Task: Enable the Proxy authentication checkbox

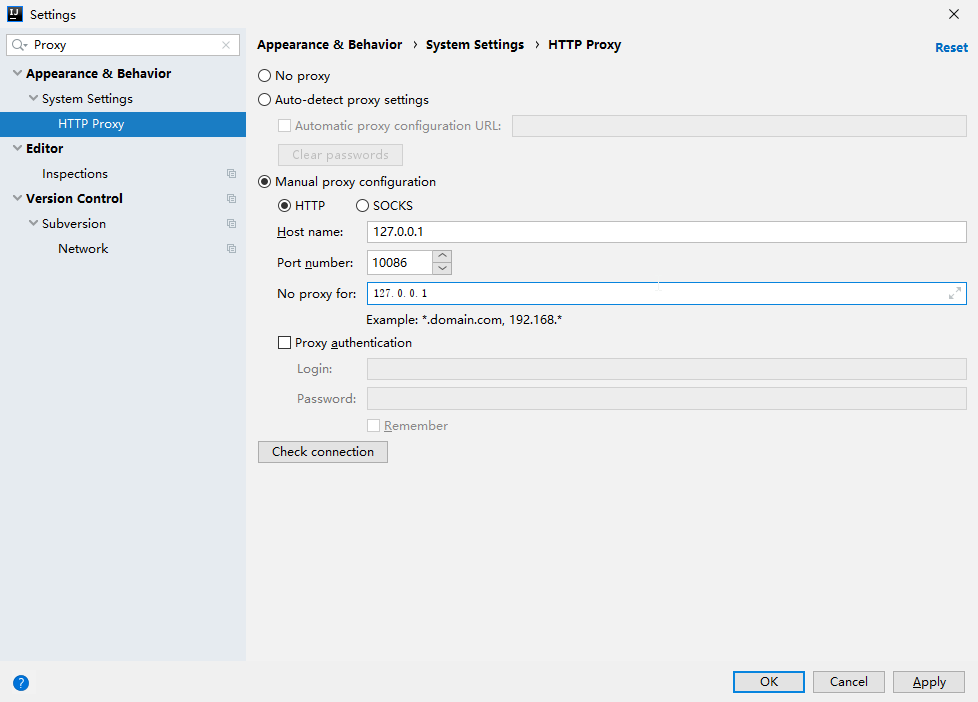Action: 284,343
